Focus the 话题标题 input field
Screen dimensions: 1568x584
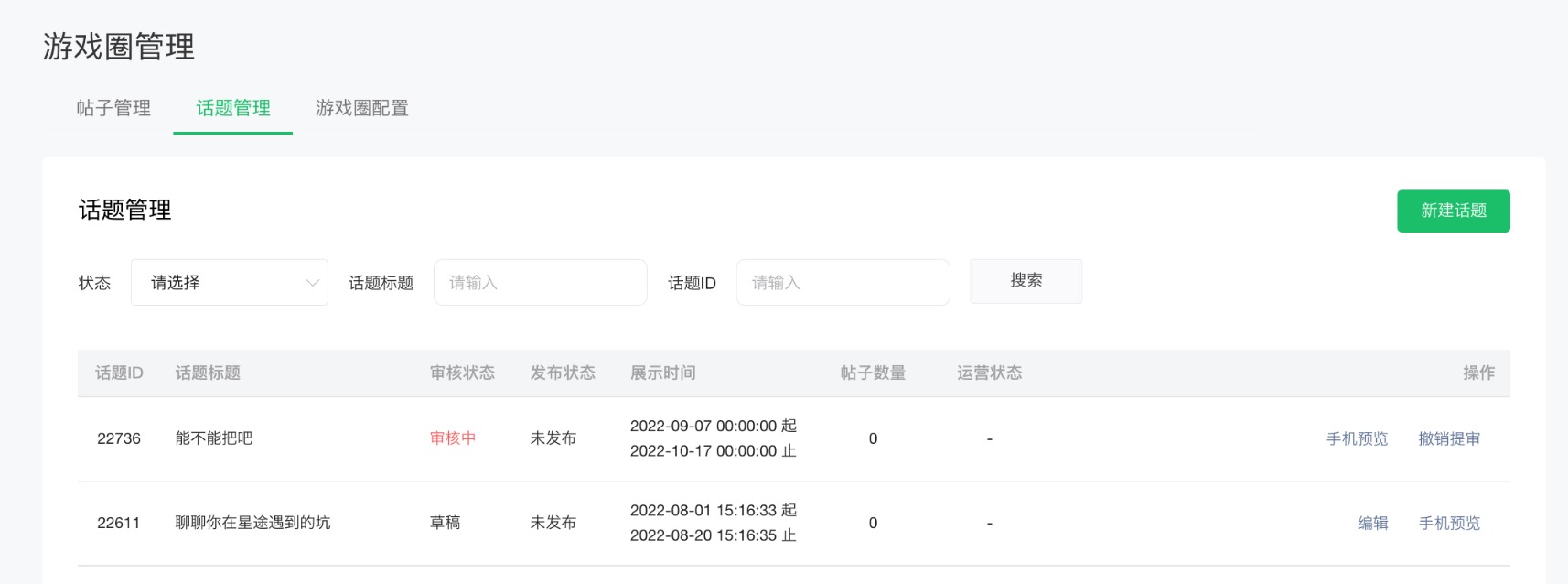coord(540,283)
